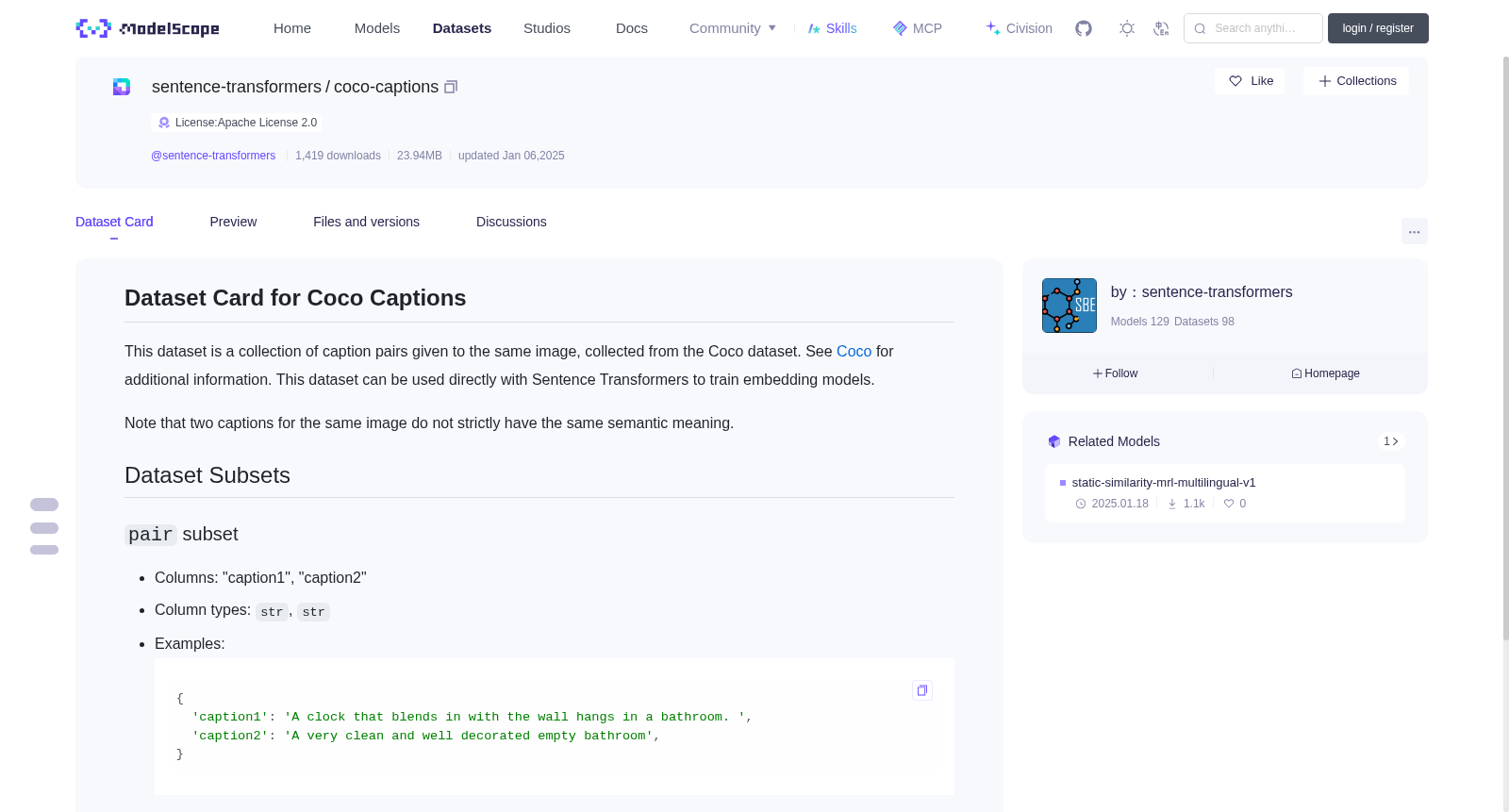This screenshot has width=1509, height=812.
Task: Click the login / register button
Action: pos(1378,28)
